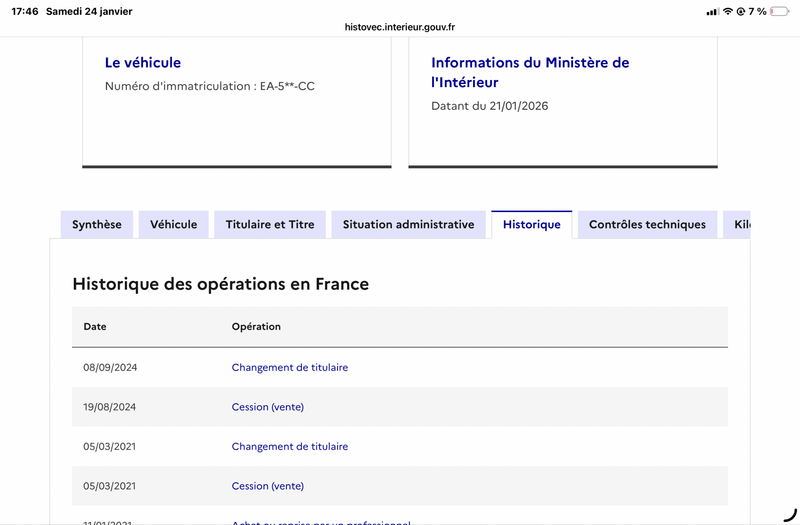Screen dimensions: 800x525
Task: Open Changement de titulaire dated 08/09/2024
Action: tap(290, 368)
